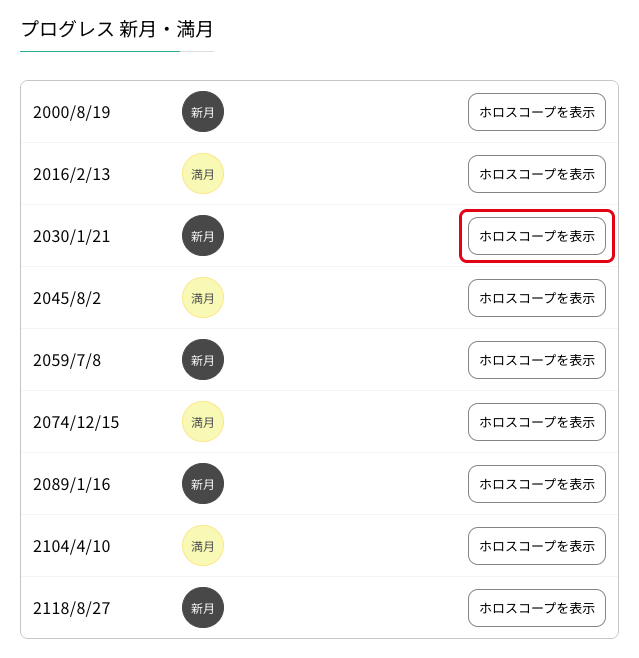Show horoscope for 2016/2/13

click(537, 174)
